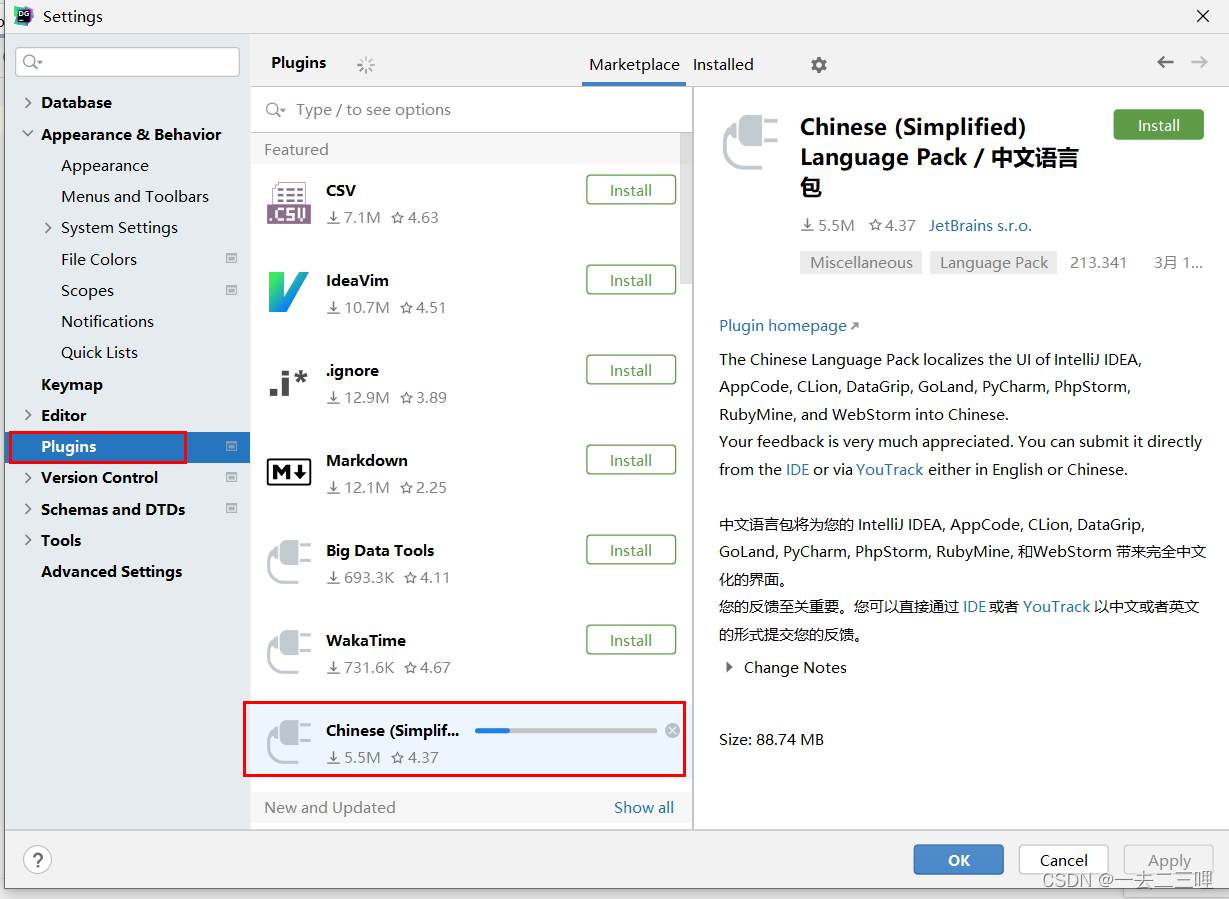This screenshot has height=899, width=1229.
Task: Click the Big Data Tools plug icon
Action: click(x=289, y=562)
